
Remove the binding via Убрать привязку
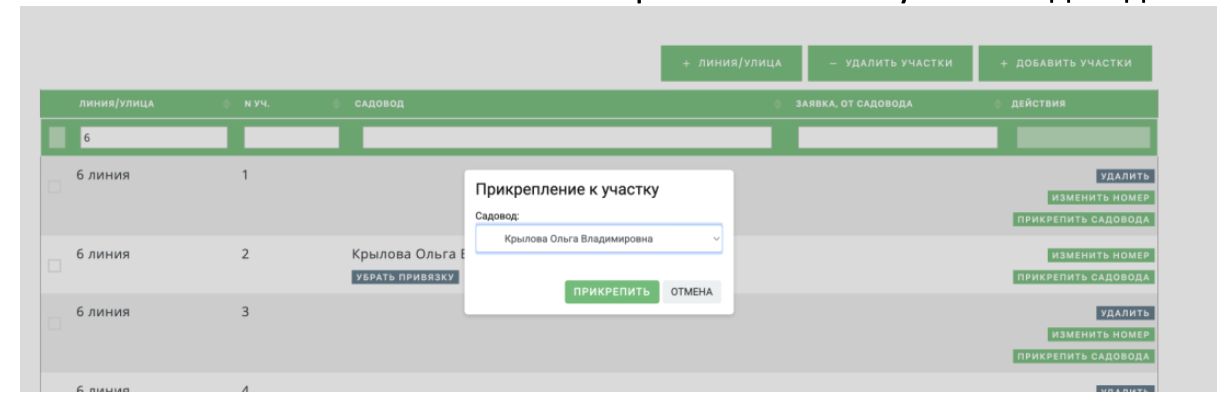[x=404, y=277]
